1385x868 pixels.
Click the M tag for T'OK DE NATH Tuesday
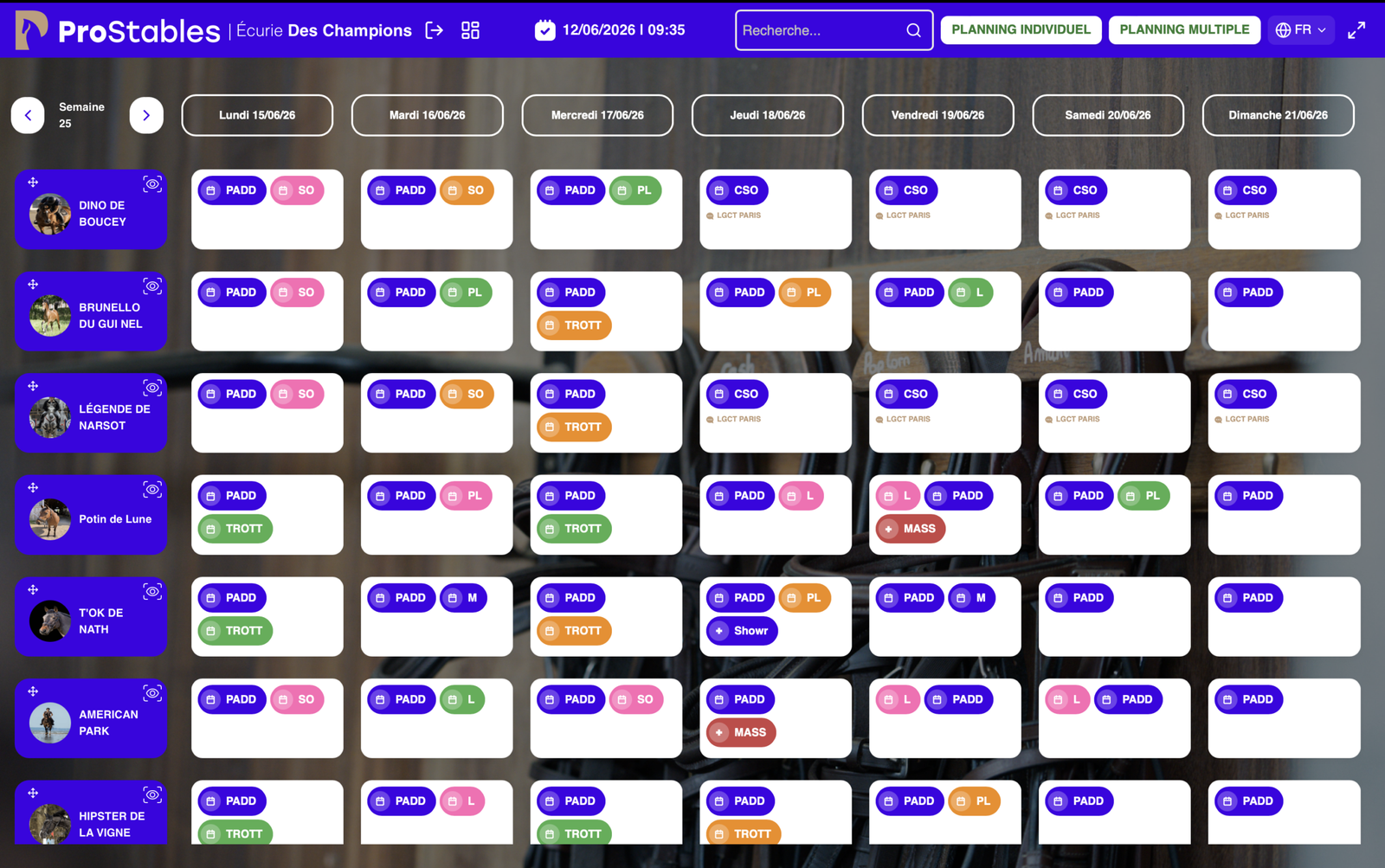click(x=464, y=598)
